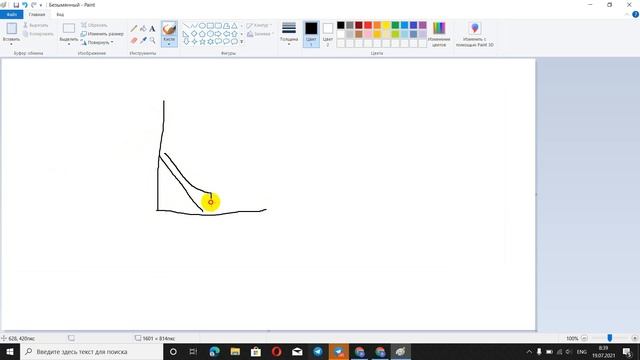Screen dimensions: 640x360
Task: Select the Color picker eyedropper tool
Action: point(143,40)
